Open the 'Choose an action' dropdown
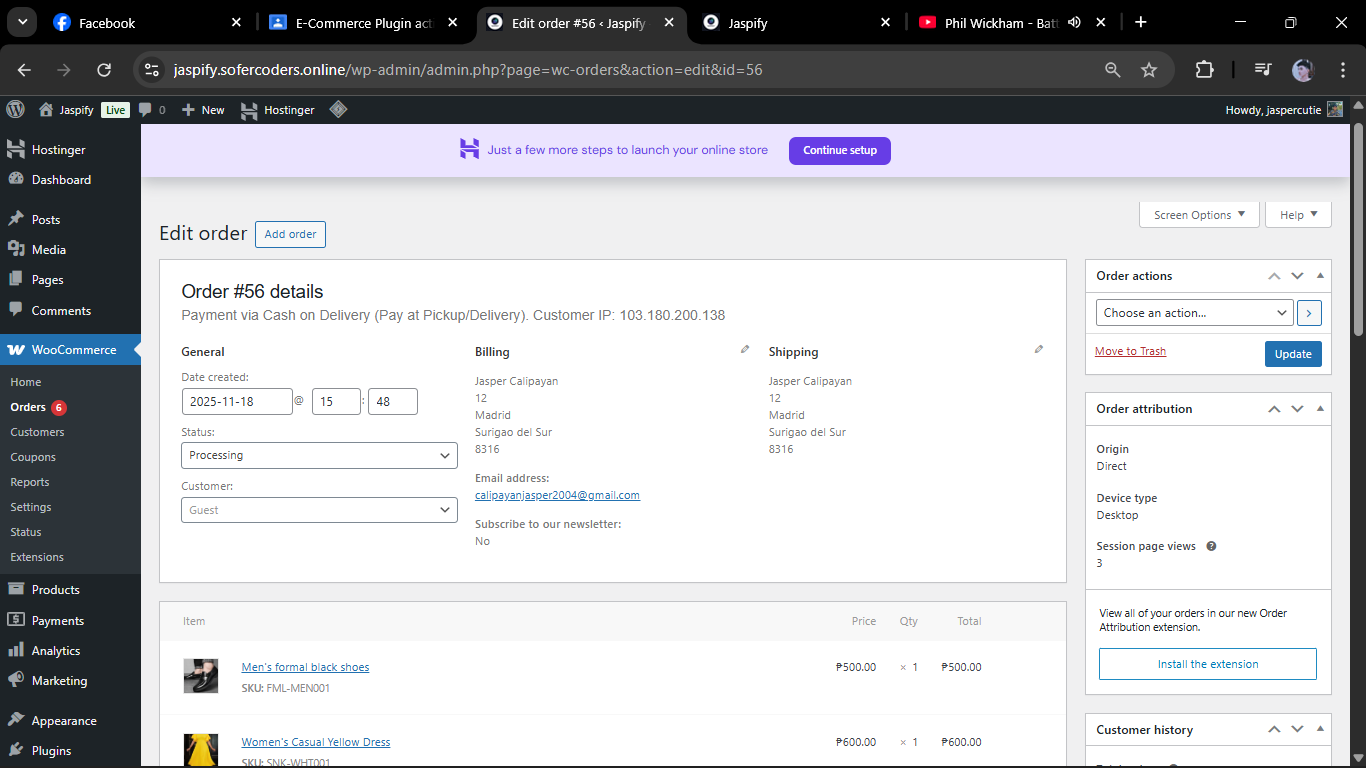 (1194, 312)
